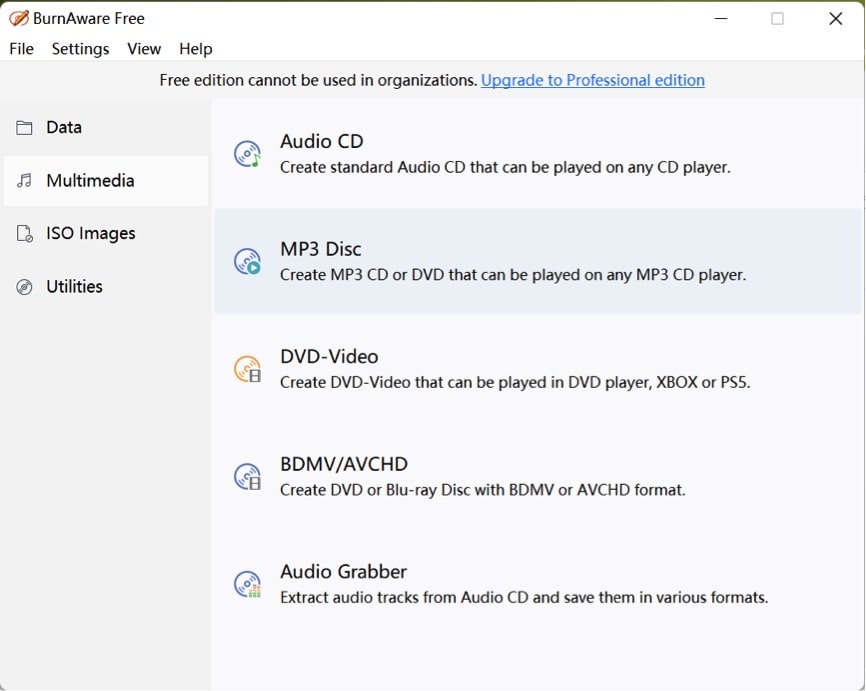
Task: Open the View menu
Action: [x=144, y=49]
